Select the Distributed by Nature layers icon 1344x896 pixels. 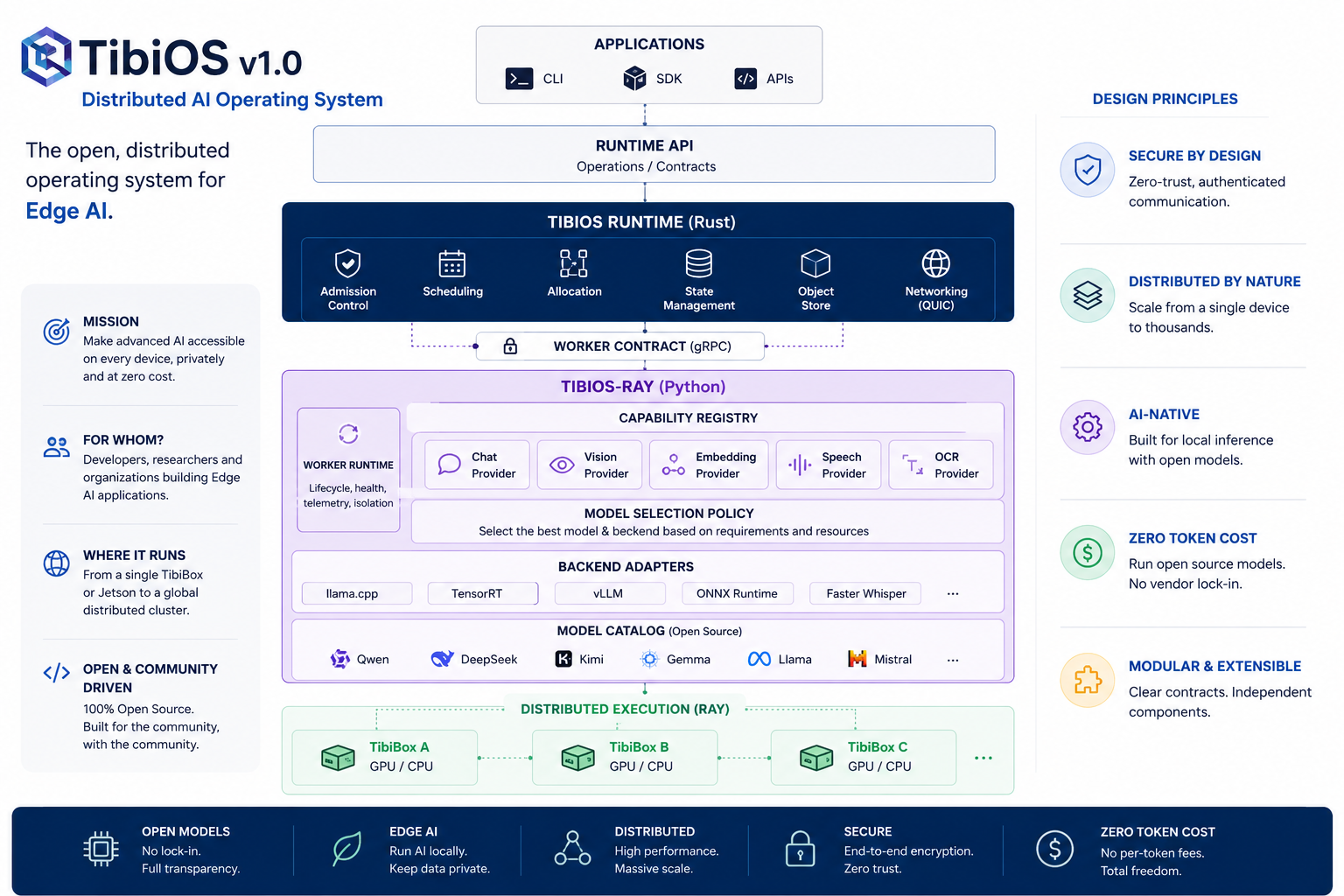1088,295
